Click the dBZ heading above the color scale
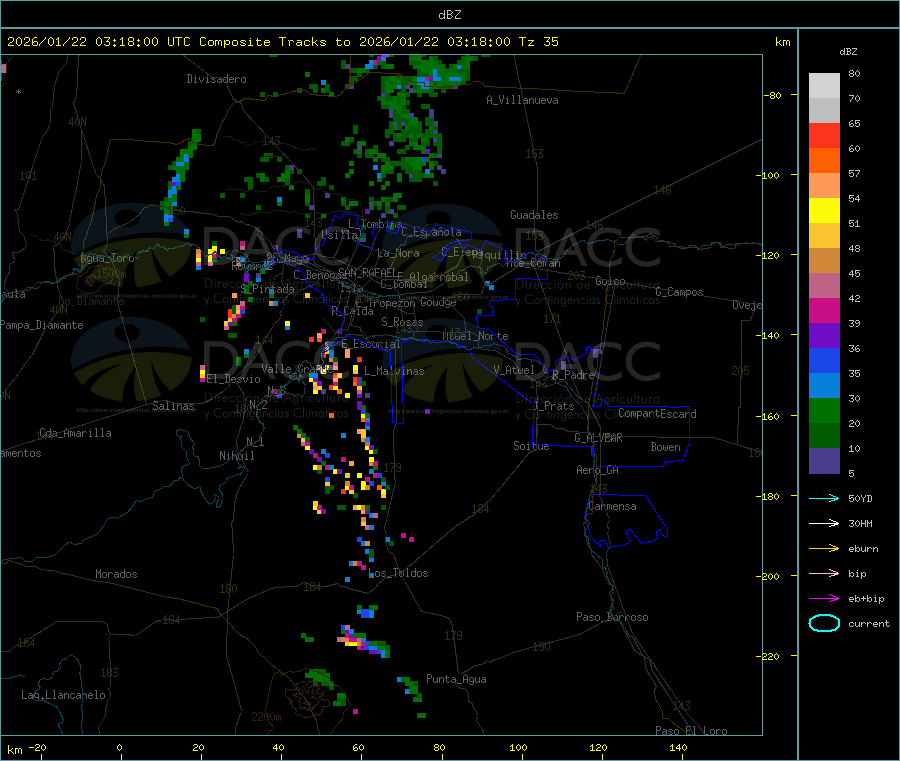Viewport: 900px width, 761px height. [848, 52]
